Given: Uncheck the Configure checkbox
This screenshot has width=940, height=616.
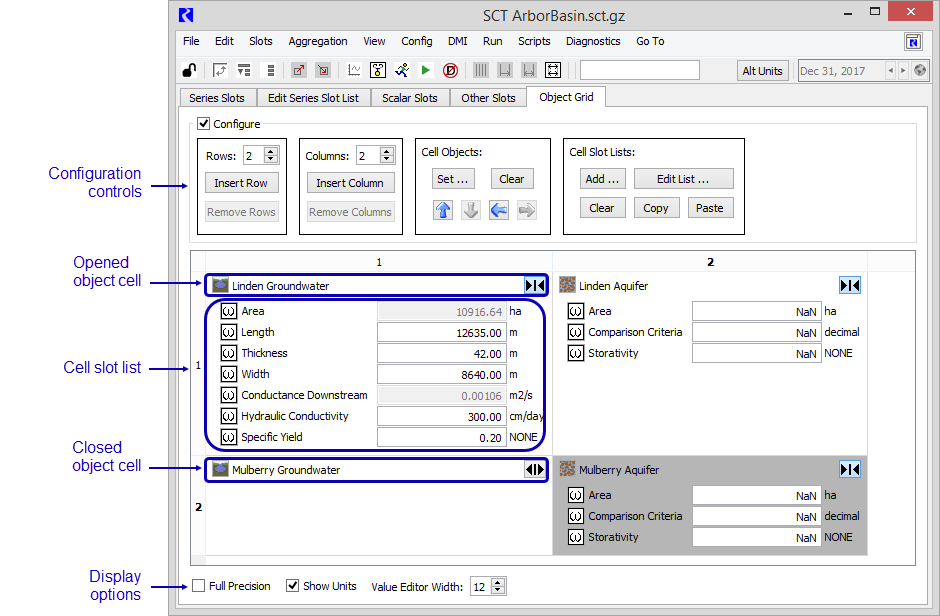Looking at the screenshot, I should point(204,124).
